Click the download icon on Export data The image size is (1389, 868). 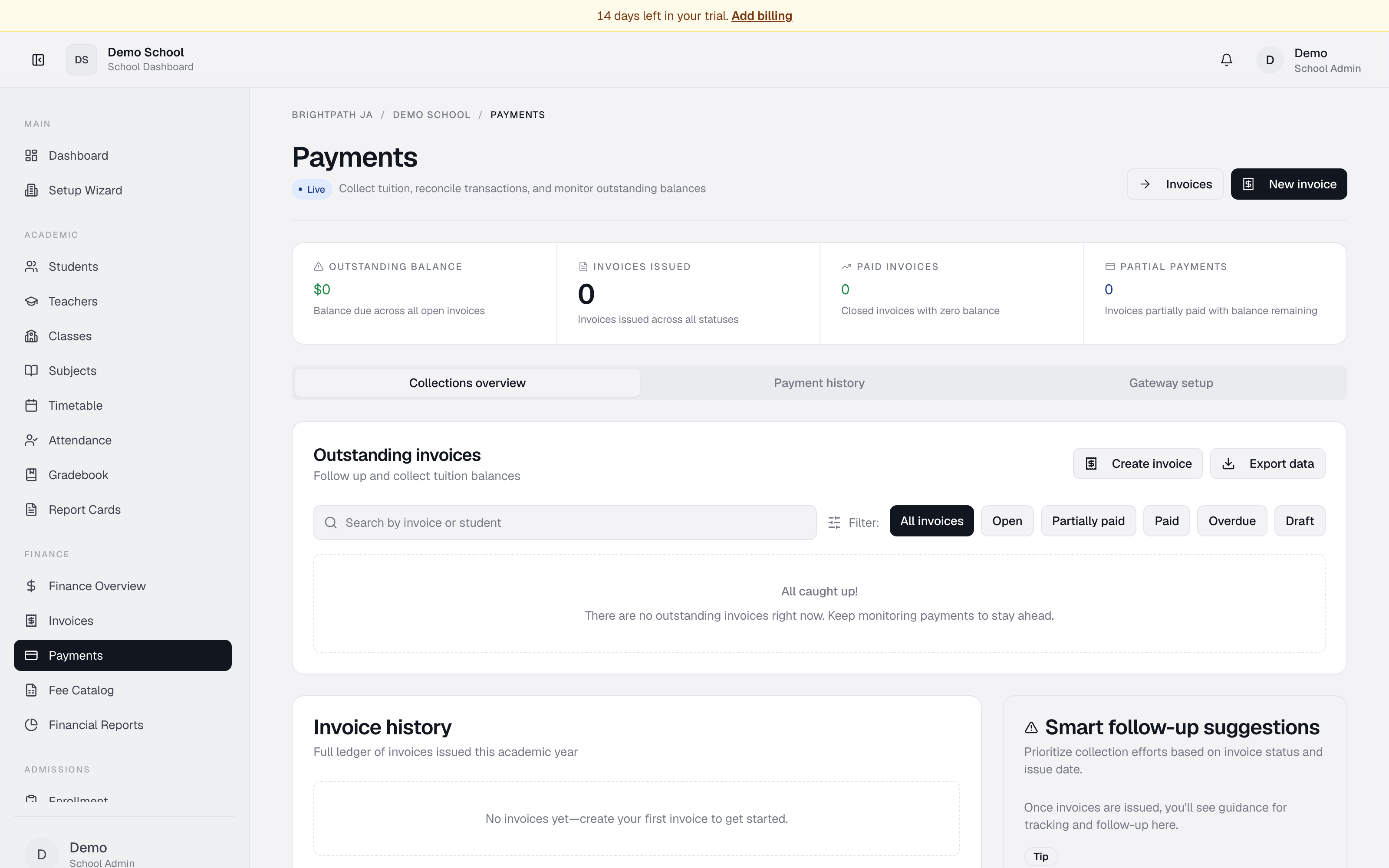1228,463
